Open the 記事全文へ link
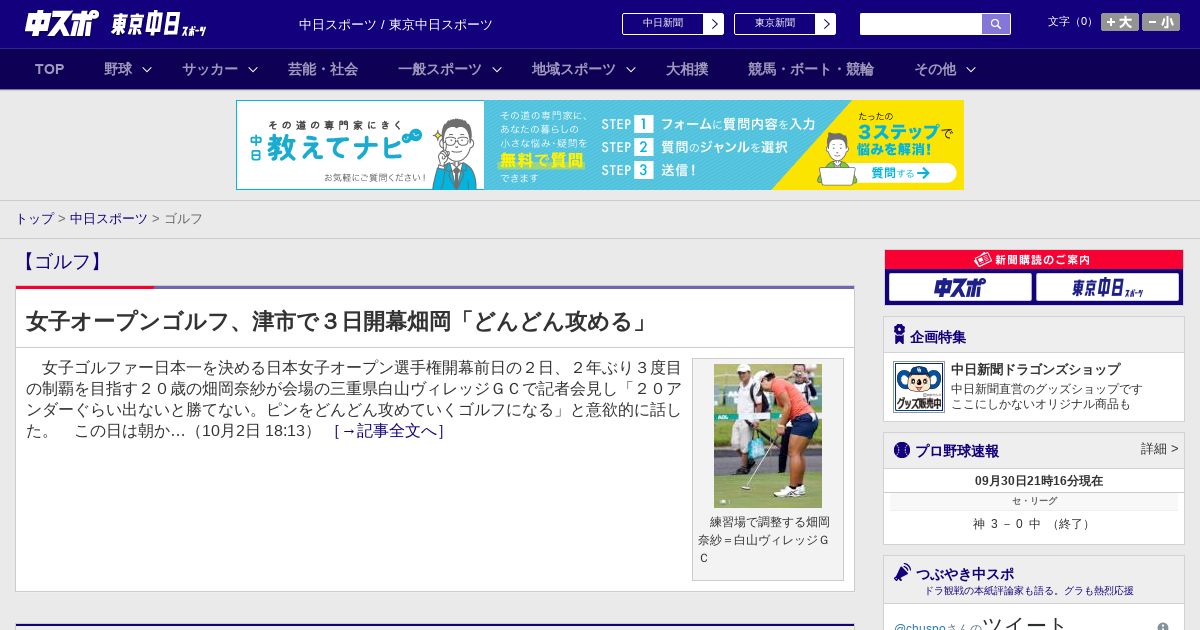The width and height of the screenshot is (1200, 630). pos(389,431)
